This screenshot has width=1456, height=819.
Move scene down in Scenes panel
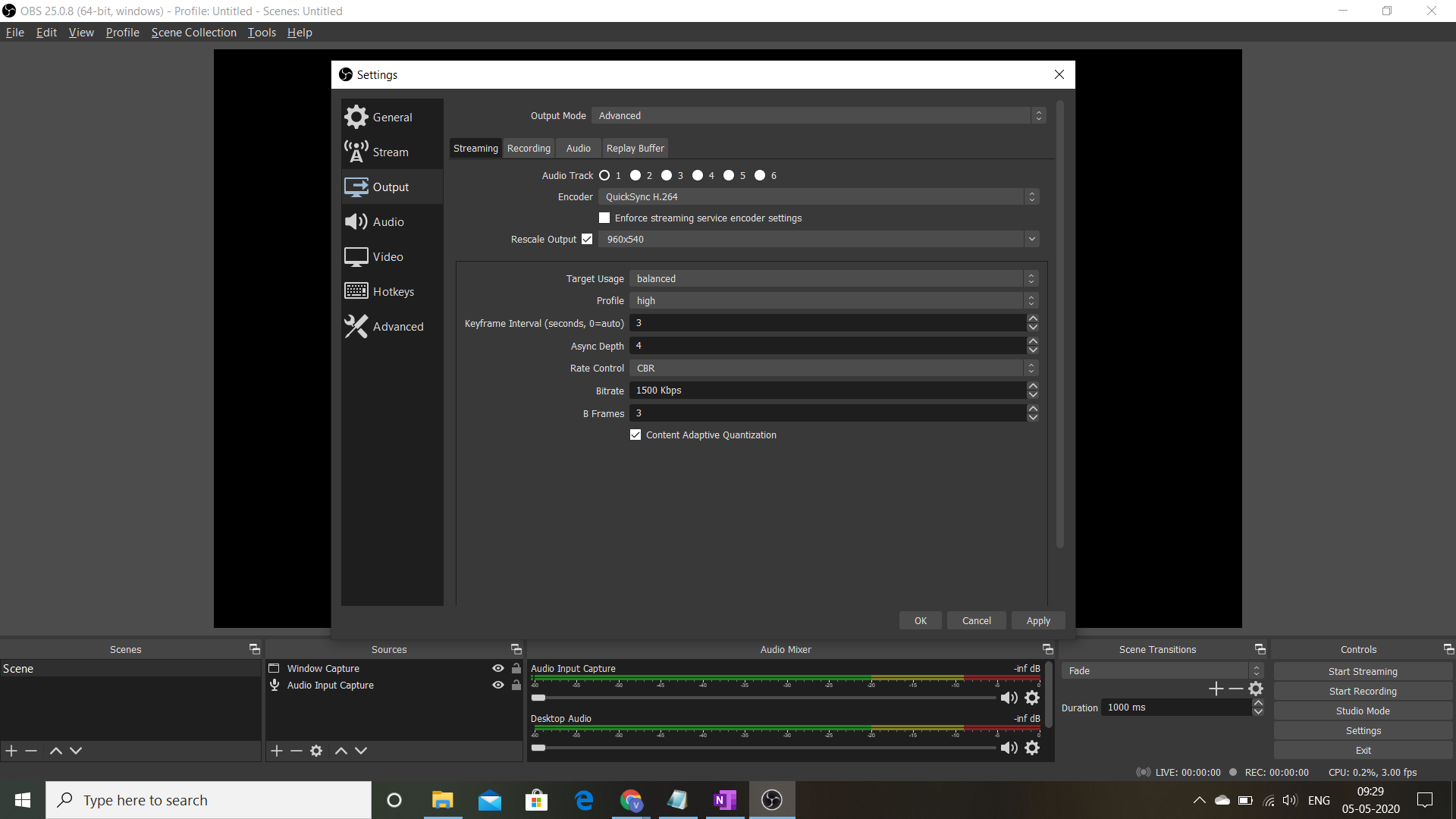click(x=76, y=751)
